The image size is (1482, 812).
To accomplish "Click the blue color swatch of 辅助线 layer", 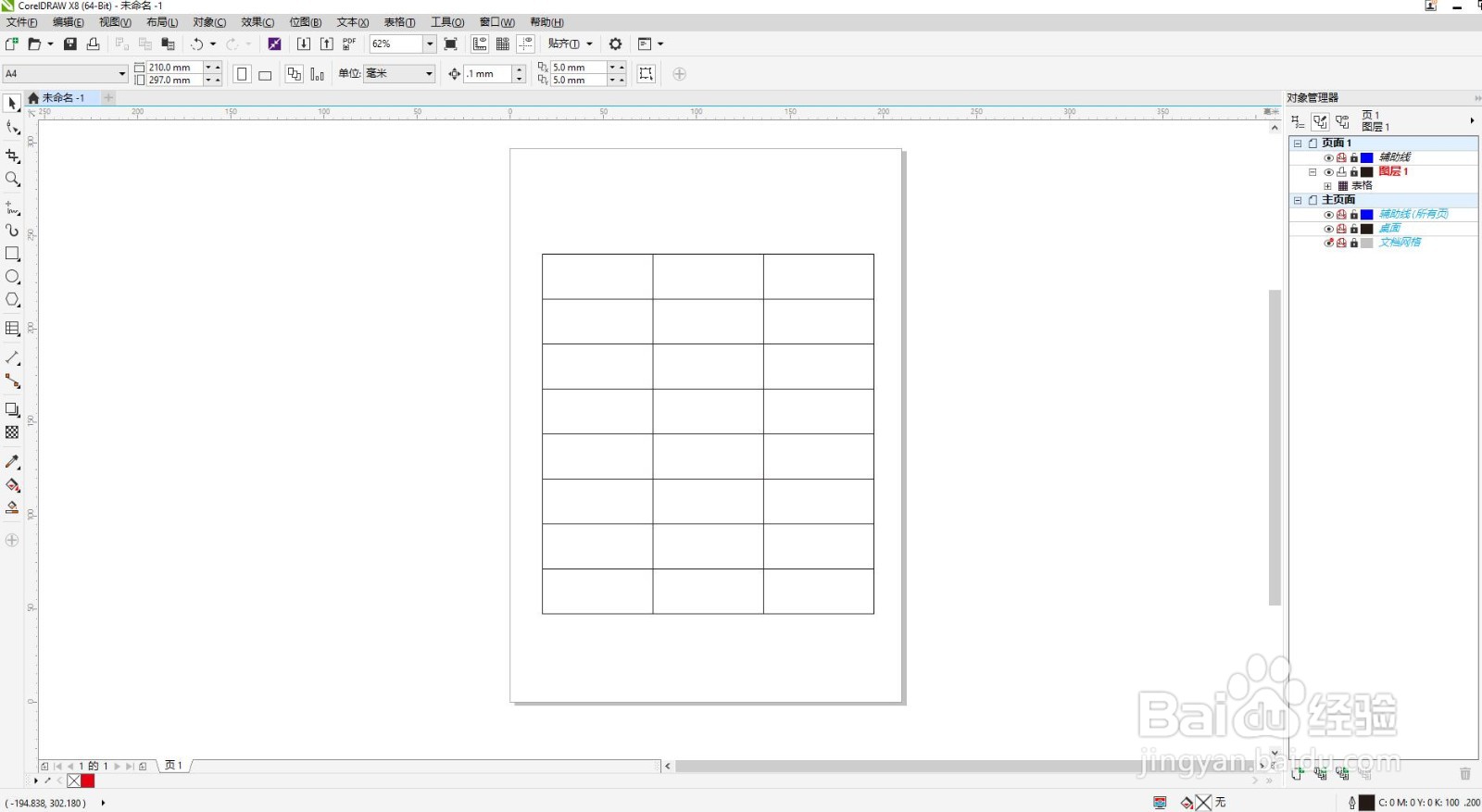I will (x=1366, y=157).
